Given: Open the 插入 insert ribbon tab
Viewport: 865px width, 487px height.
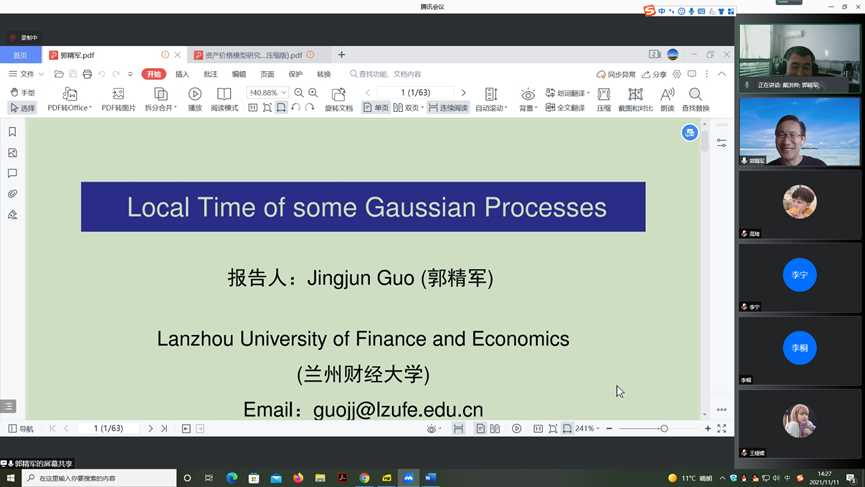Looking at the screenshot, I should tap(182, 74).
